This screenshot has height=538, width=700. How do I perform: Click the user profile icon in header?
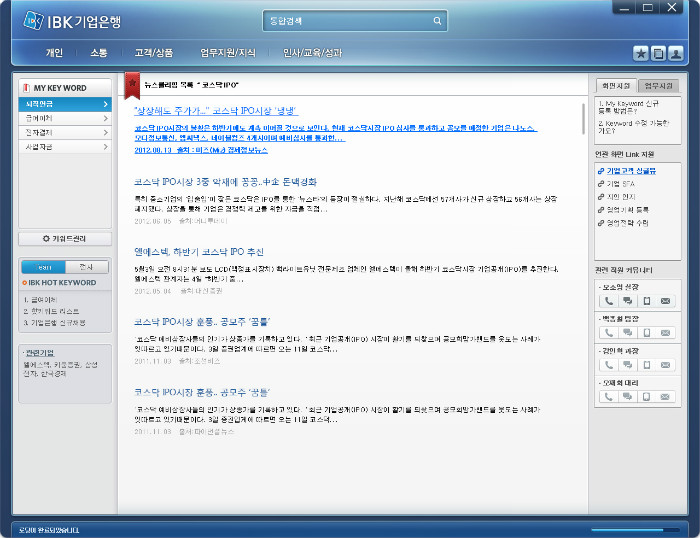tap(676, 53)
